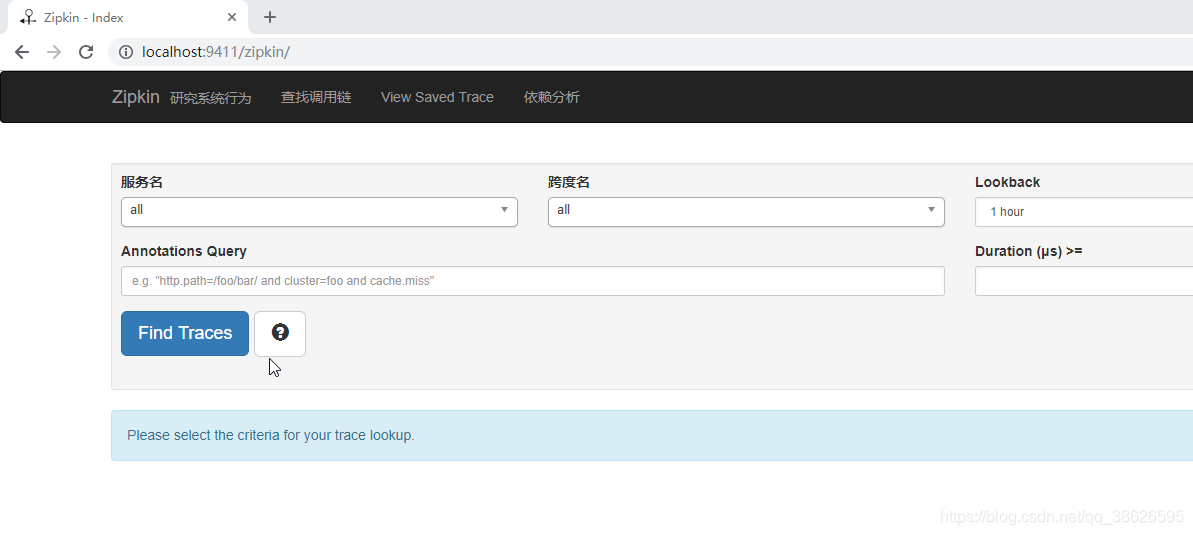
Task: Click the 跨度名 label
Action: [568, 183]
